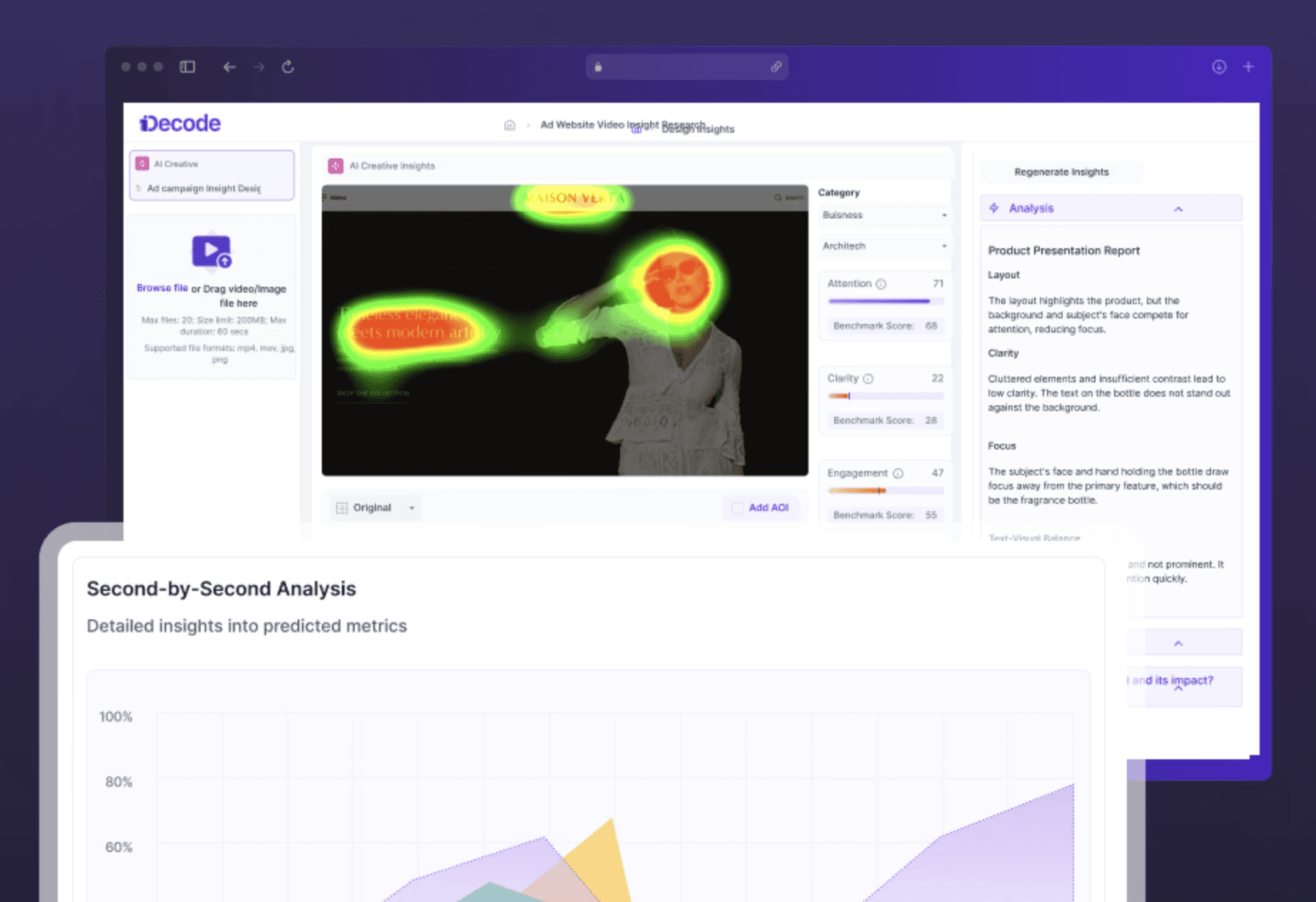Screen dimensions: 1316x902
Task: Click the Attention info icon
Action: point(881,283)
